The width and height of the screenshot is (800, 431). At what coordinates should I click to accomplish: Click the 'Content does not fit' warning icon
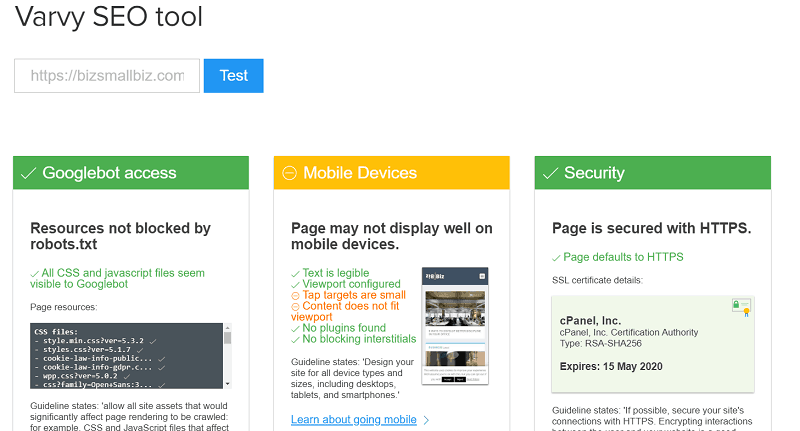(295, 306)
